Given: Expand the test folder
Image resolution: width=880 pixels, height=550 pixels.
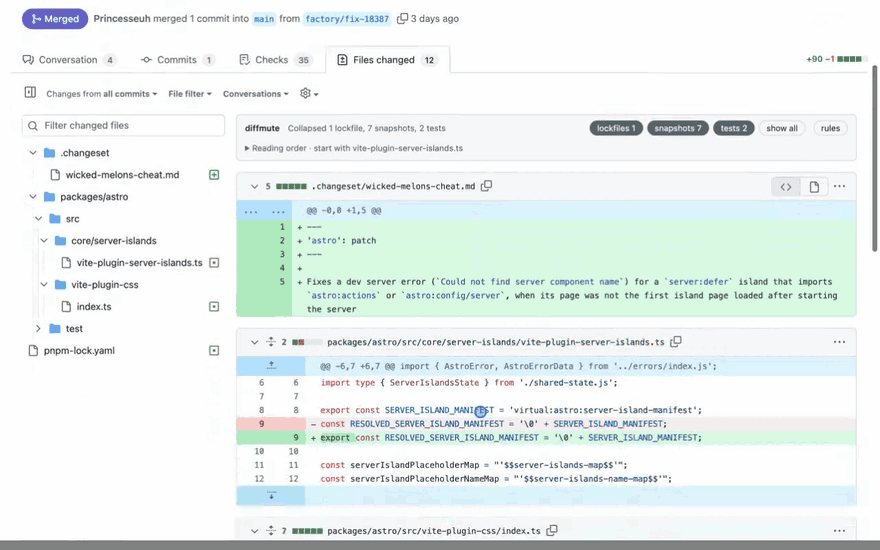Looking at the screenshot, I should pyautogui.click(x=39, y=328).
